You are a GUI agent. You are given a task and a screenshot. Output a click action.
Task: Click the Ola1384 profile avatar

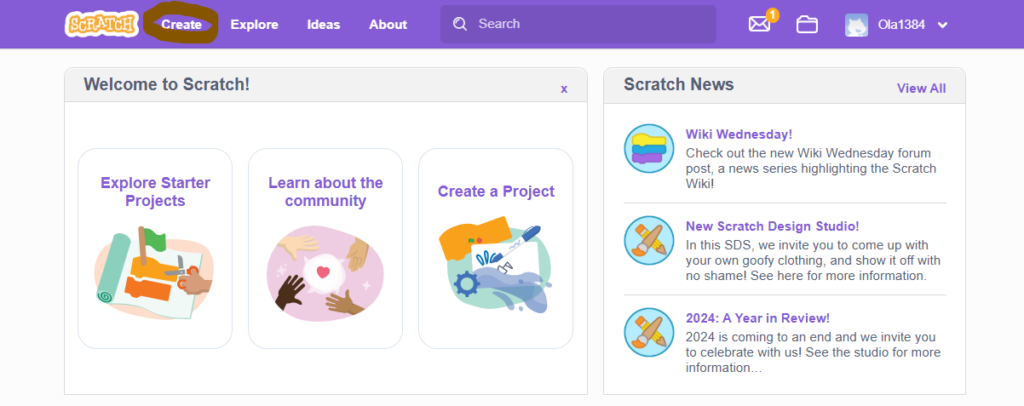[856, 25]
